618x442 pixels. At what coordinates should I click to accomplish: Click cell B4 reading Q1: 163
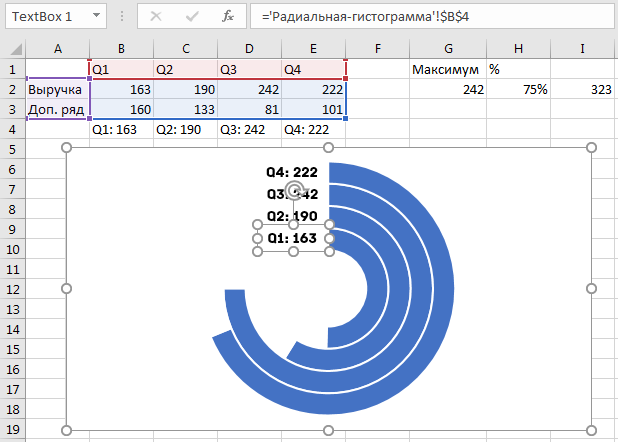pos(121,129)
